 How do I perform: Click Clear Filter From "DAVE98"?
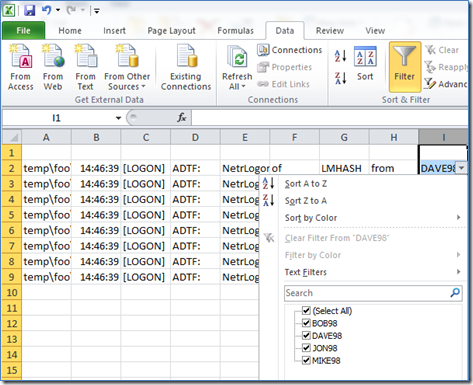337,238
